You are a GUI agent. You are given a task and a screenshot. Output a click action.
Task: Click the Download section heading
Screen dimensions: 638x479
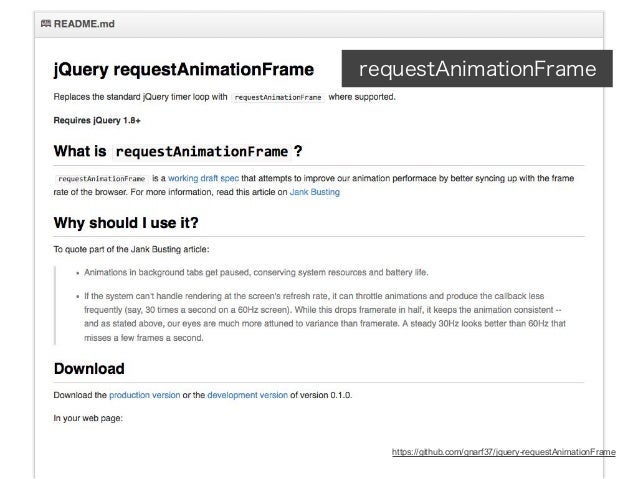point(89,369)
